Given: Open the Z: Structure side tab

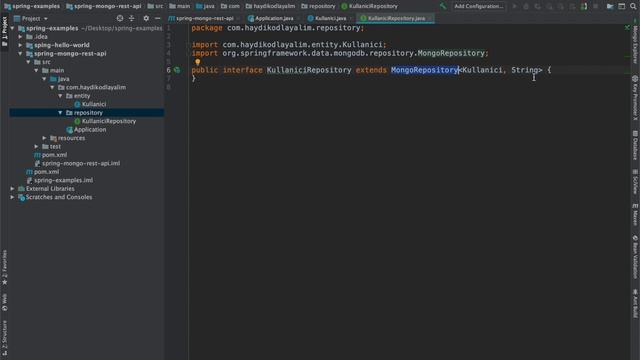Looking at the screenshot, I should point(4,337).
